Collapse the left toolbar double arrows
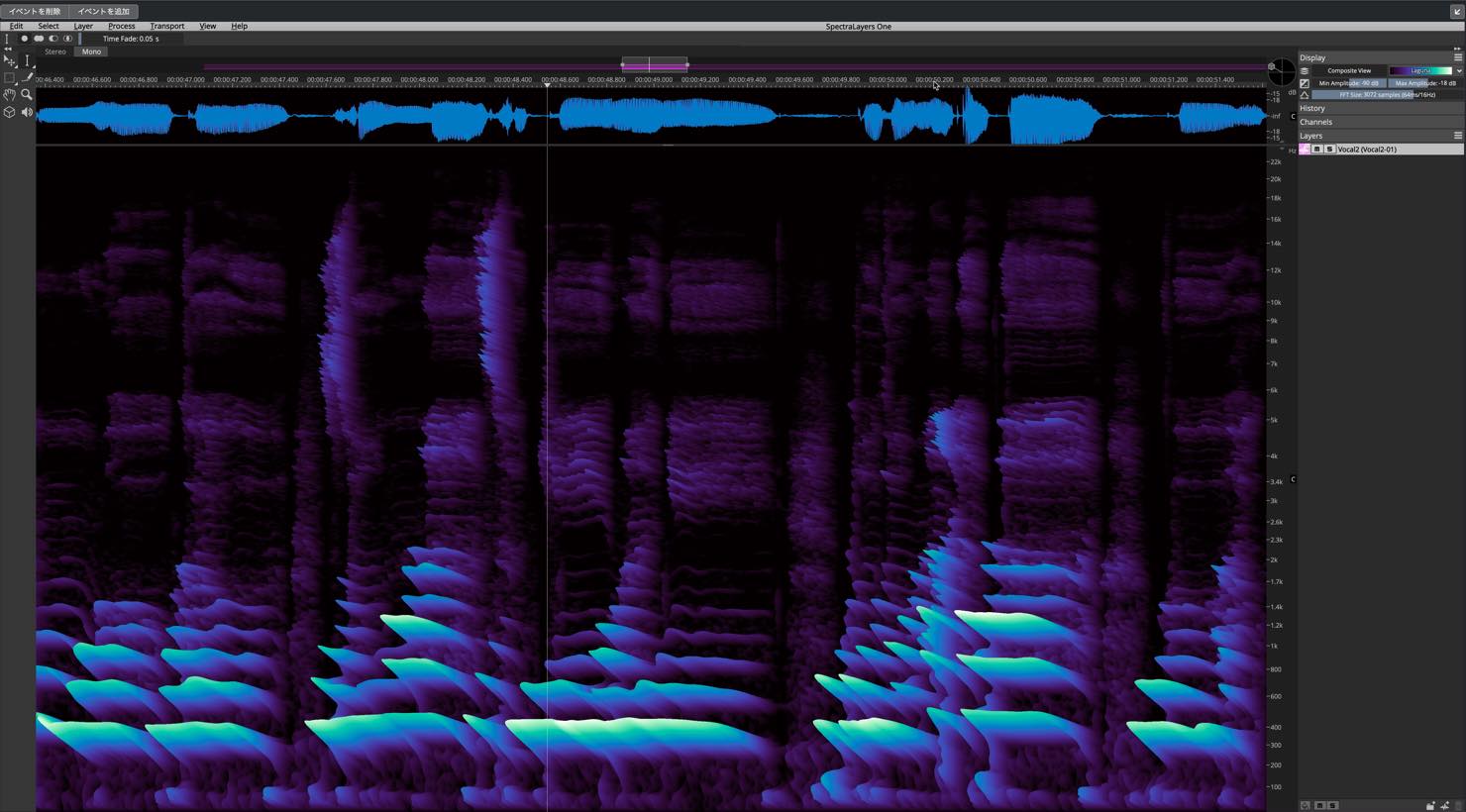Image resolution: width=1466 pixels, height=812 pixels. click(8, 48)
